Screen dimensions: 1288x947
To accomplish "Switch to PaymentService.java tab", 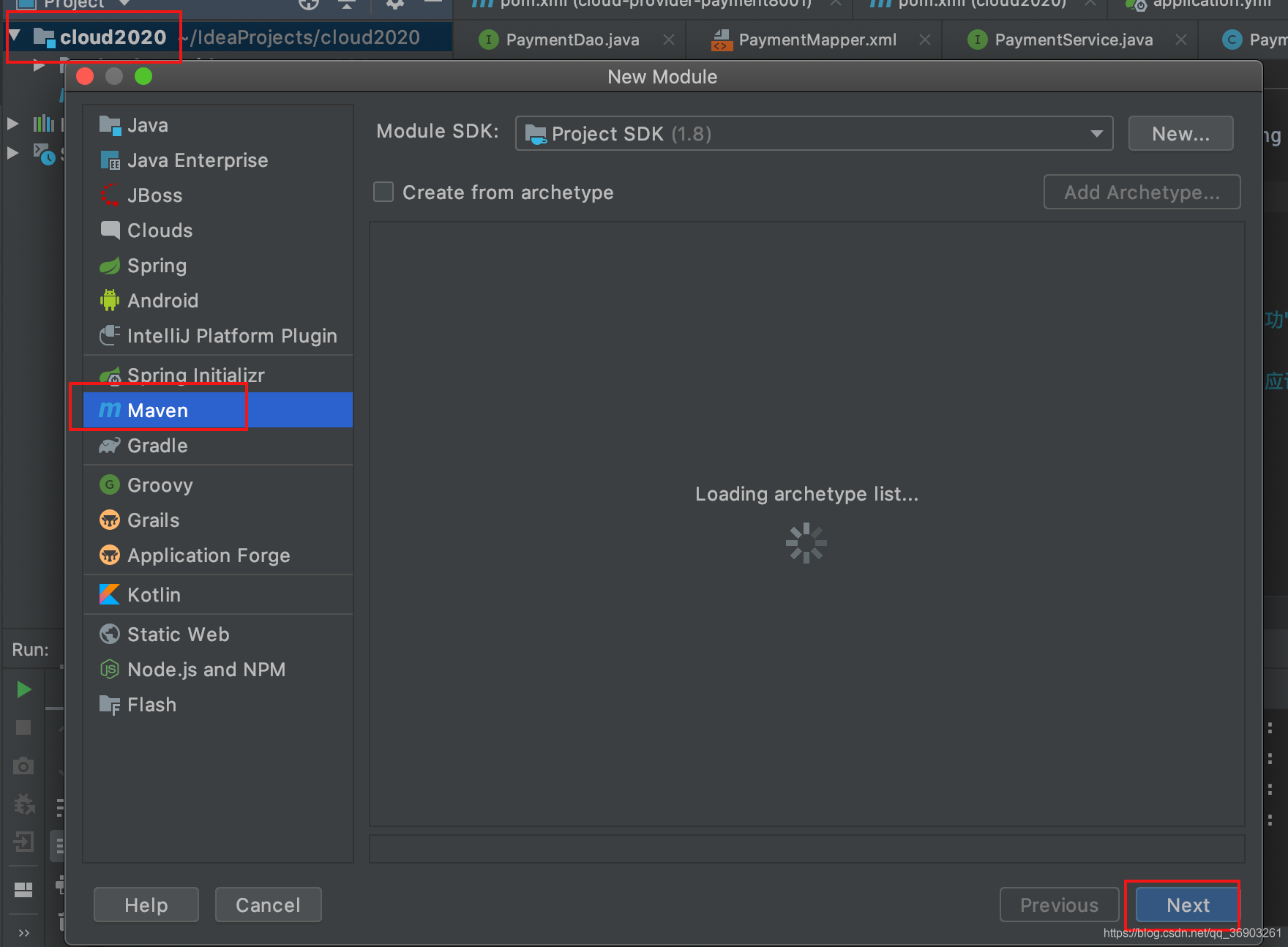I will pos(1073,40).
